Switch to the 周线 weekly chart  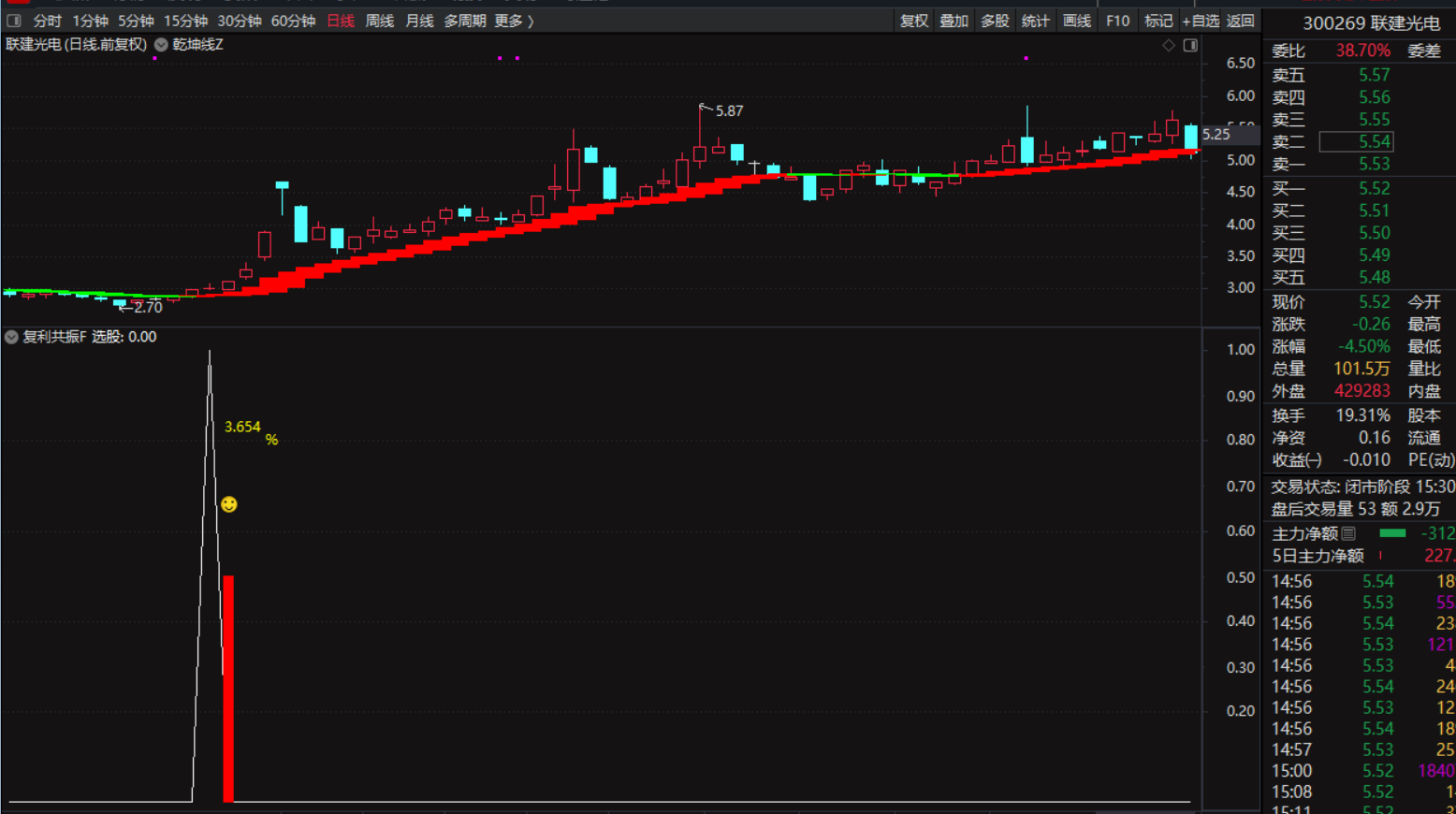[379, 21]
